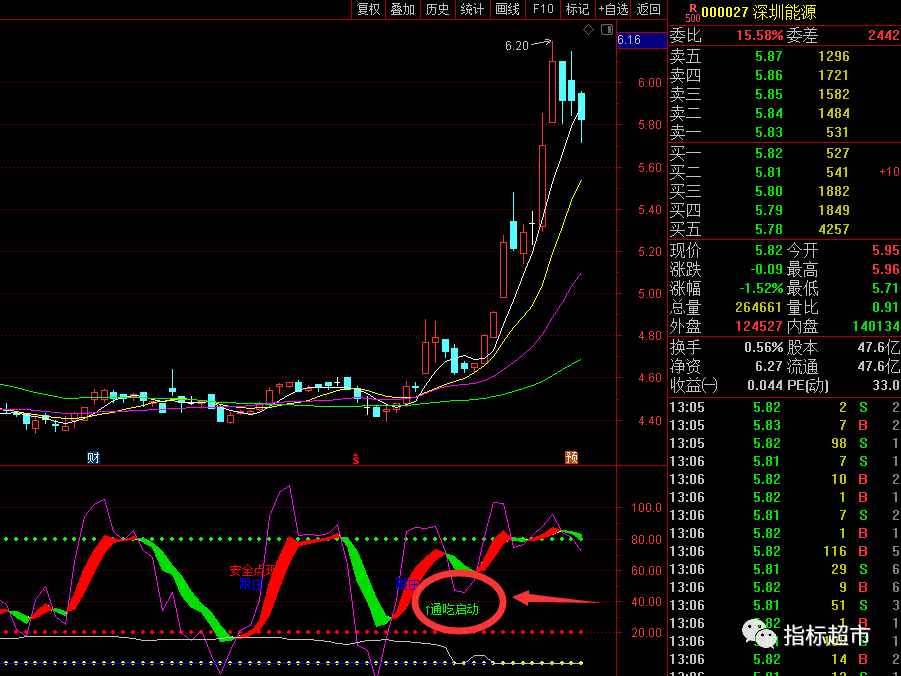Click the 安全点现 indicator signal label
901x676 pixels.
point(253,570)
